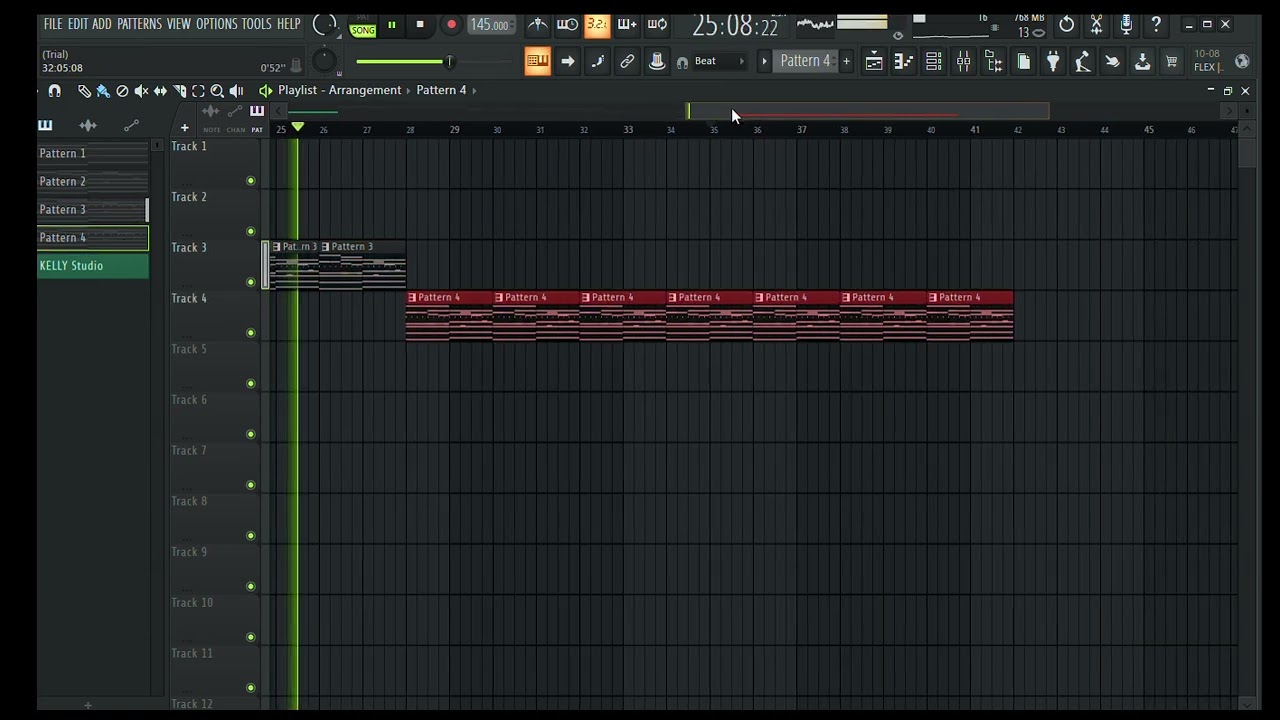This screenshot has height=720, width=1280.
Task: Toggle the countdown before recording
Action: (597, 25)
